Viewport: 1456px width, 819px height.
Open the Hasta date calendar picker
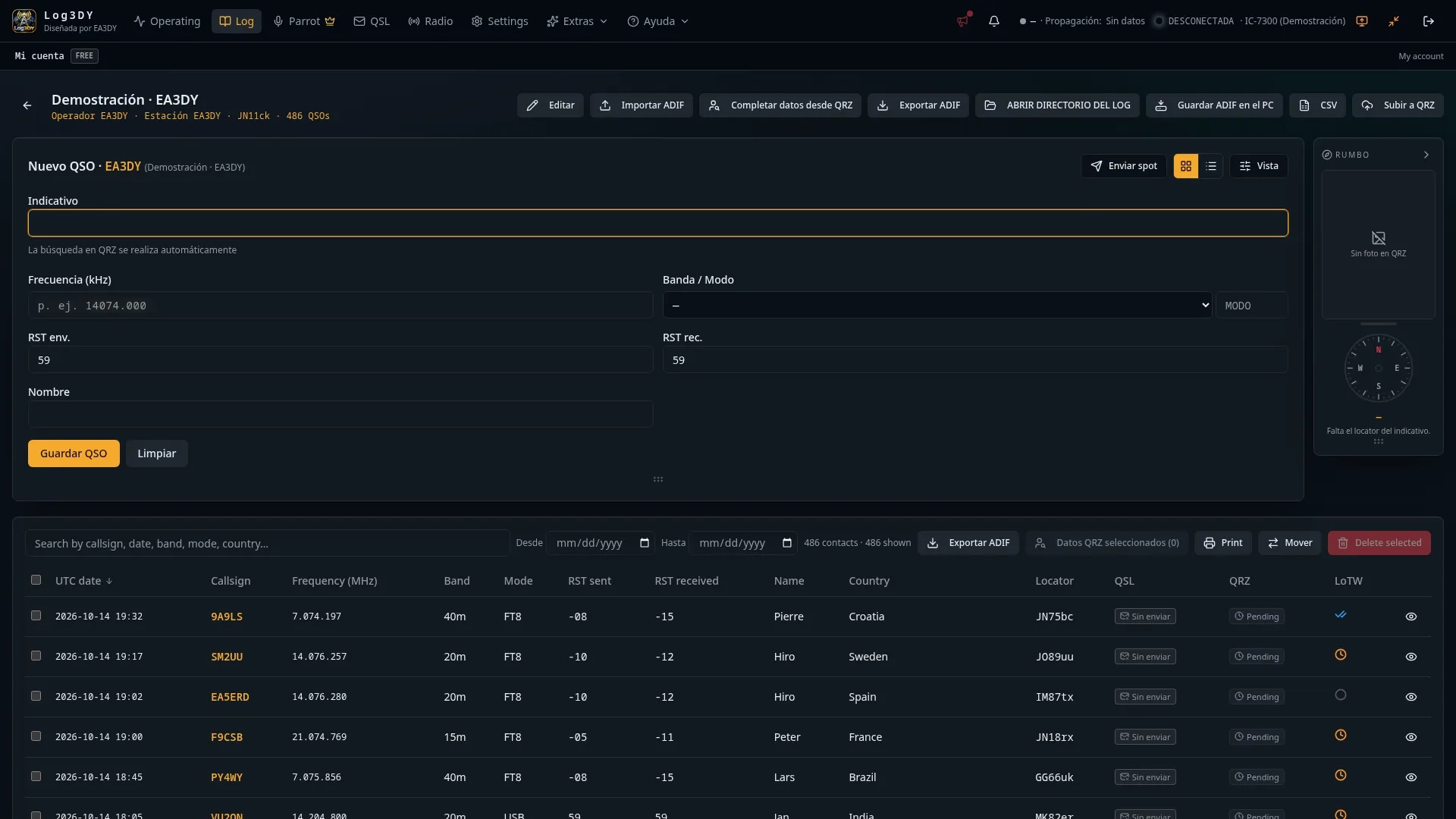point(787,543)
